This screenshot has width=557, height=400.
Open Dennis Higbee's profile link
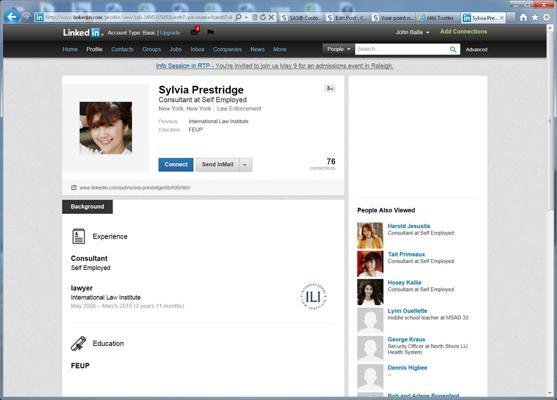tap(407, 368)
